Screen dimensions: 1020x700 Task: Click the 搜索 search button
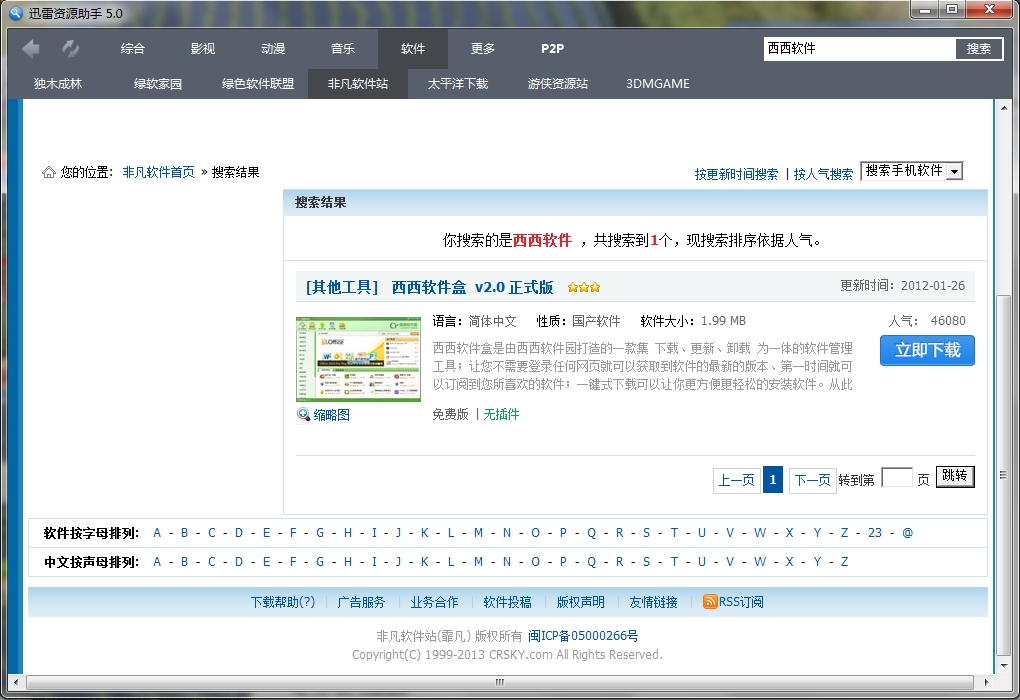[x=978, y=48]
